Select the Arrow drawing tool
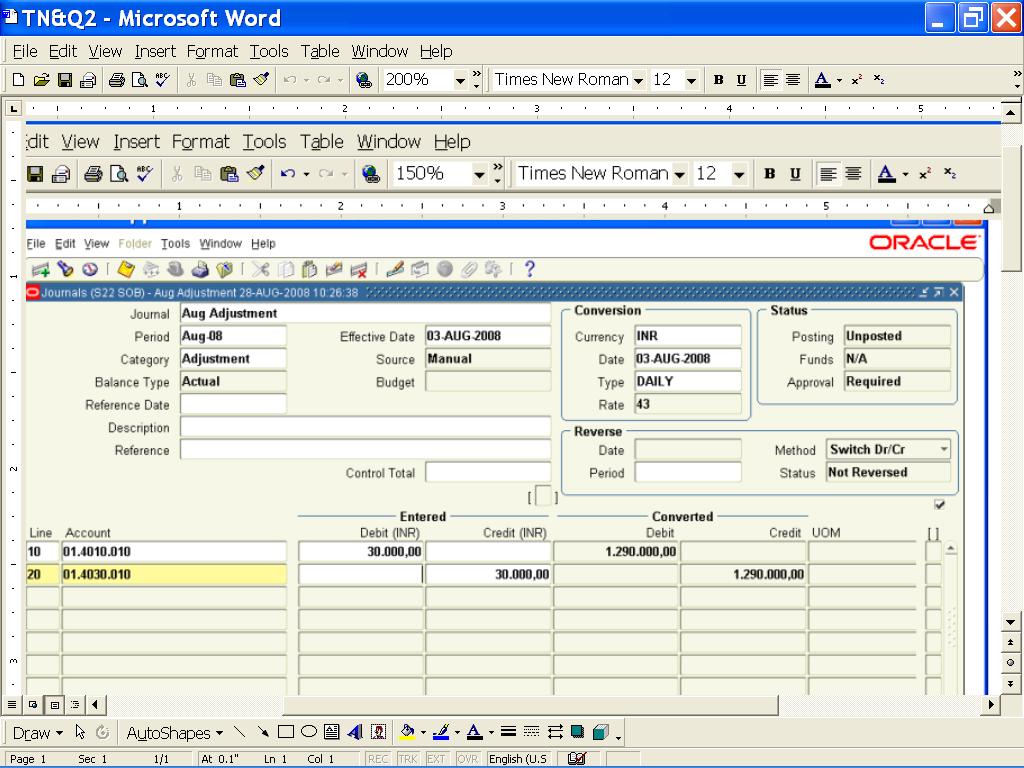The height and width of the screenshot is (768, 1024). (x=262, y=733)
